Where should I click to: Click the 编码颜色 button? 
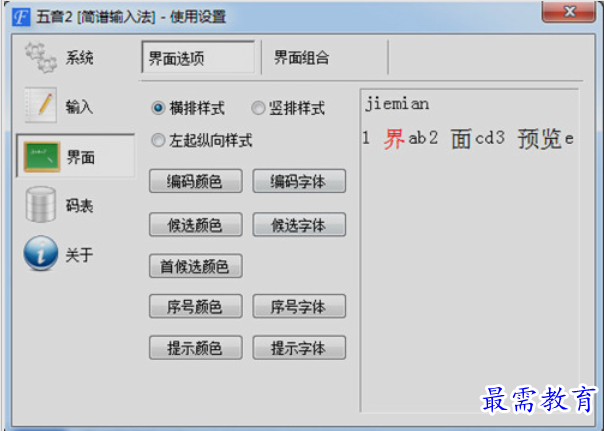click(x=196, y=181)
